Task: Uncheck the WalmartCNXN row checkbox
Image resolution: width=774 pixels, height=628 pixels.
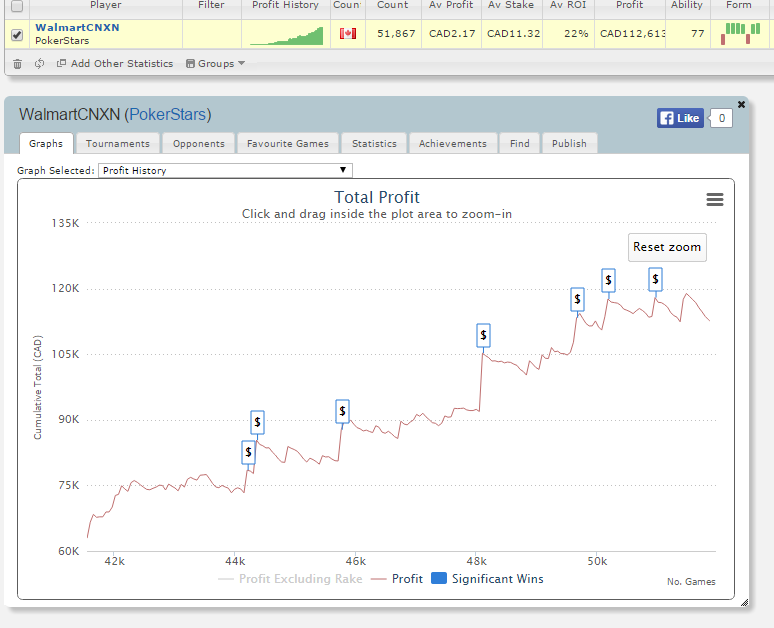Action: coord(17,35)
